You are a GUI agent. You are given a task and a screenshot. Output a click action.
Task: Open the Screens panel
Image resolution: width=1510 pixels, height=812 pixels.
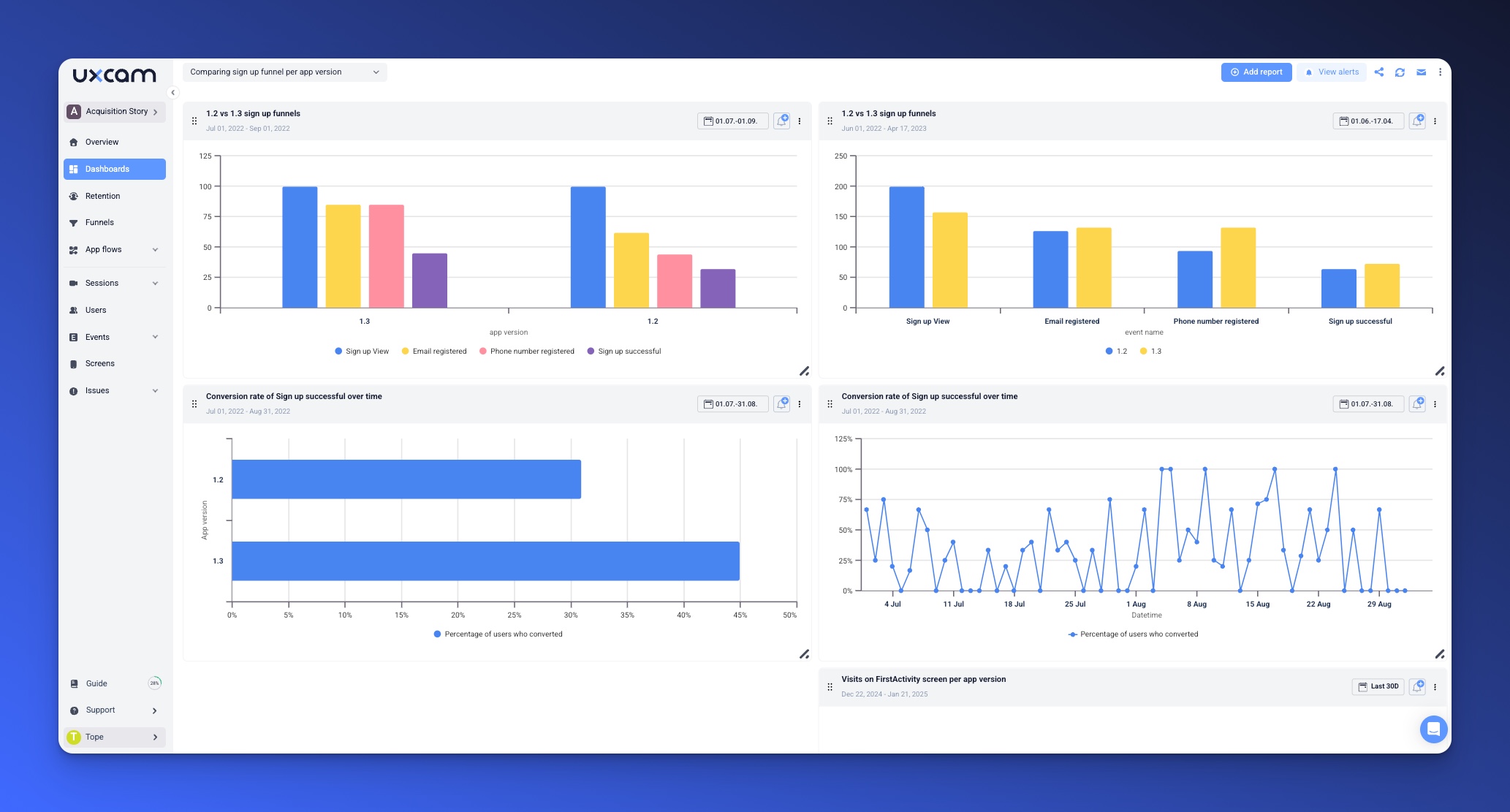pyautogui.click(x=100, y=363)
